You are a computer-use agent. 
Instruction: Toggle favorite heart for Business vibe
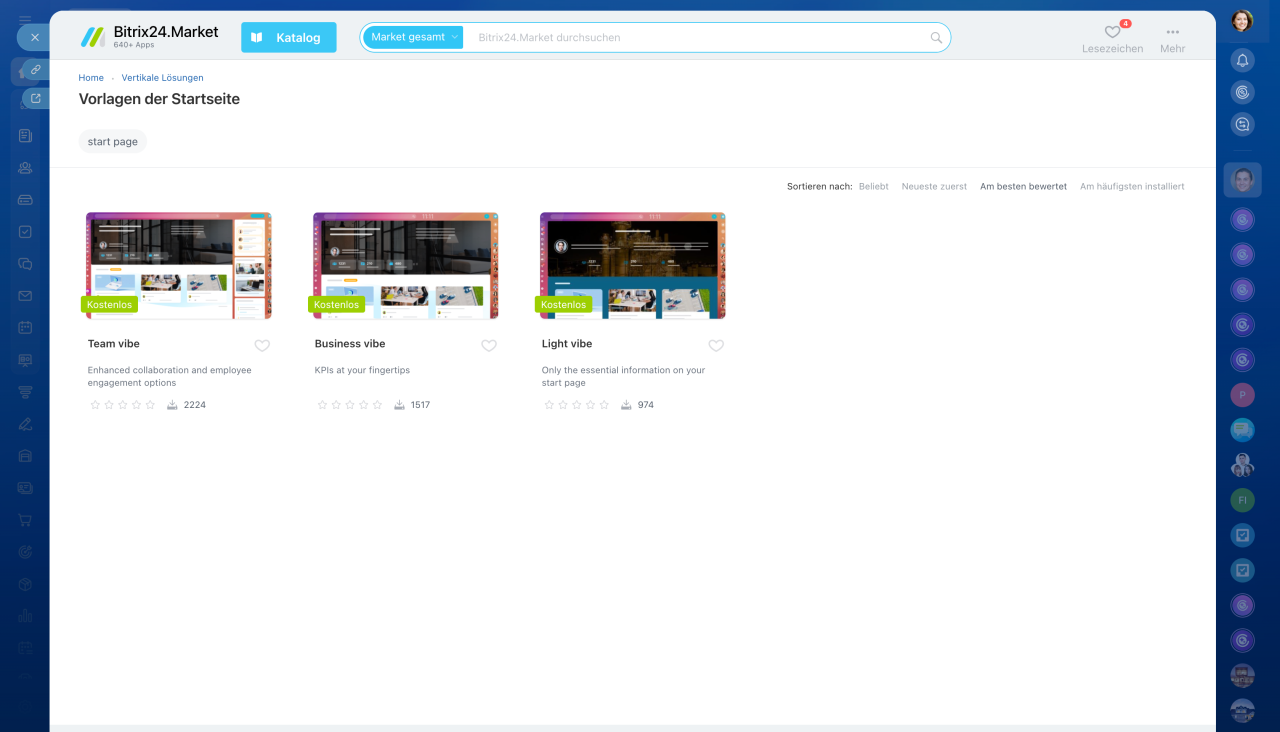tap(489, 346)
